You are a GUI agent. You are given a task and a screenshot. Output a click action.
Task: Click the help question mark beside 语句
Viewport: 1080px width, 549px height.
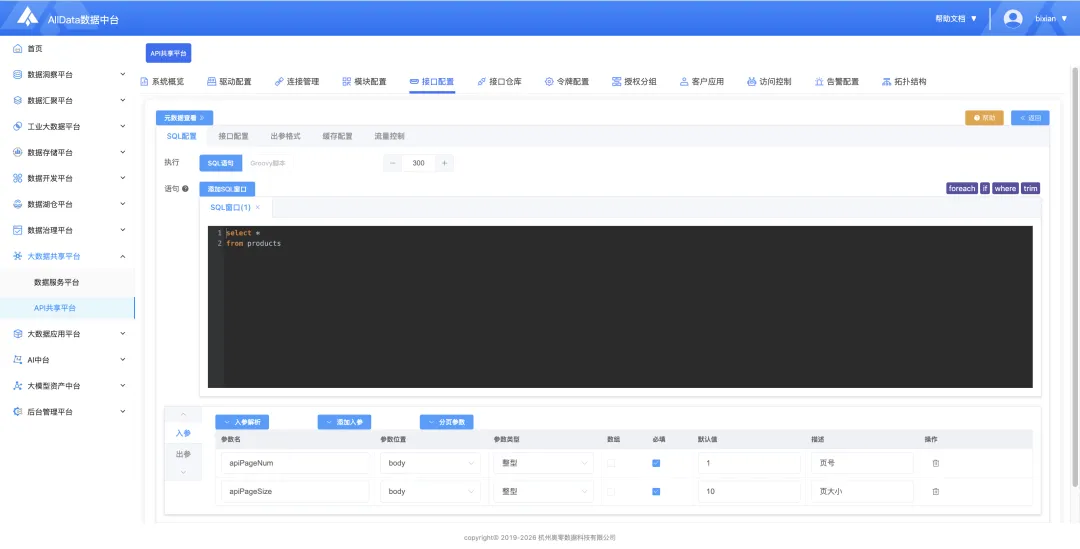tap(185, 189)
